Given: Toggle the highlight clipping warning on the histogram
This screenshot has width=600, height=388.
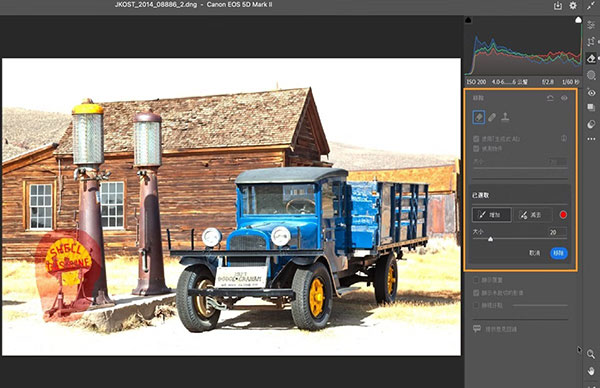Looking at the screenshot, I should click(x=579, y=20).
